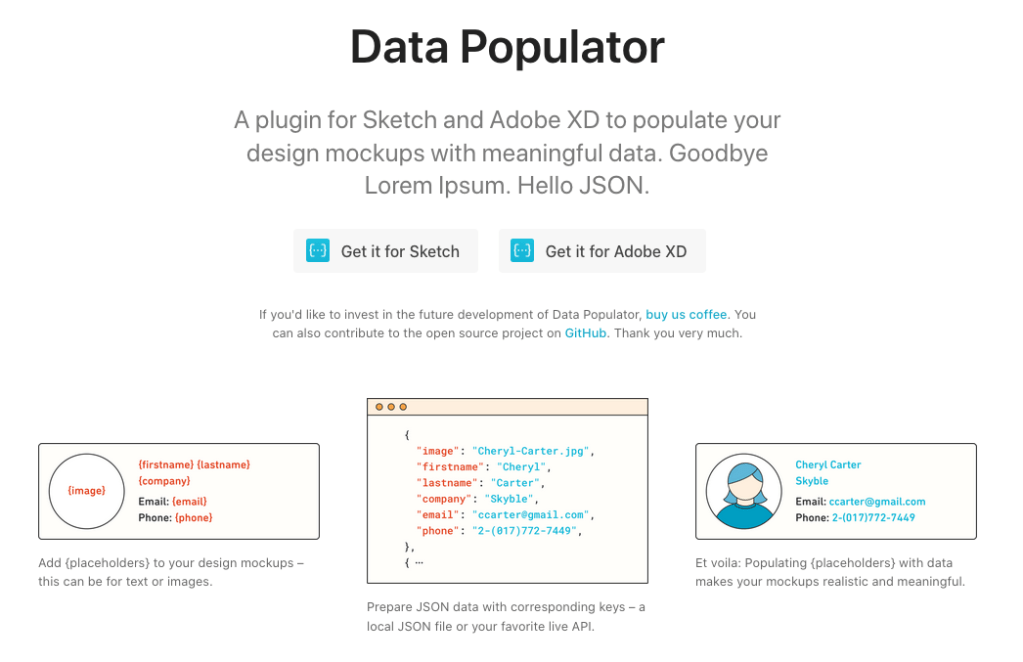Click the rightmost dot in the JSON window title bar
1023x662 pixels.
[x=403, y=407]
